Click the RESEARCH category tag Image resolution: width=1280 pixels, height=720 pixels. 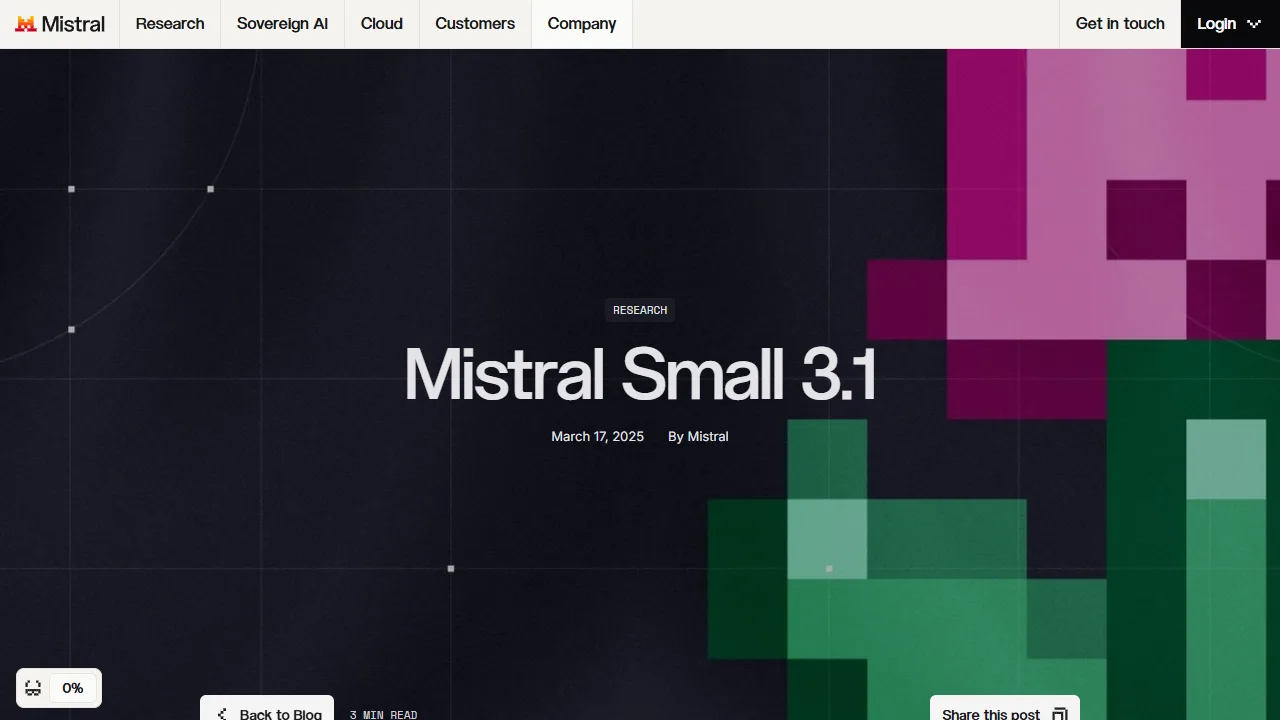click(640, 310)
